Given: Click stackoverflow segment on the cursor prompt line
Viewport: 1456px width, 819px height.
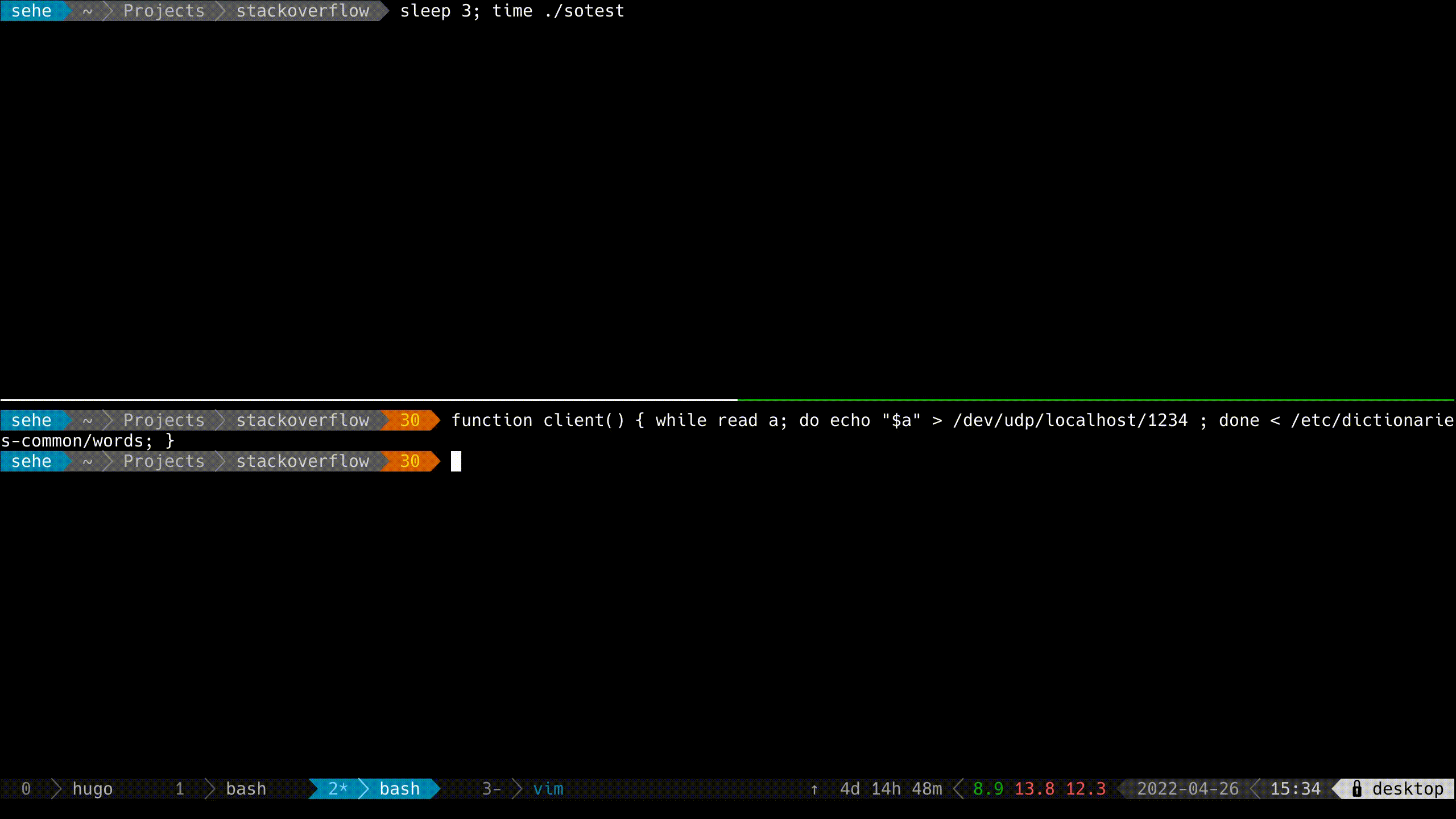Looking at the screenshot, I should [x=303, y=461].
